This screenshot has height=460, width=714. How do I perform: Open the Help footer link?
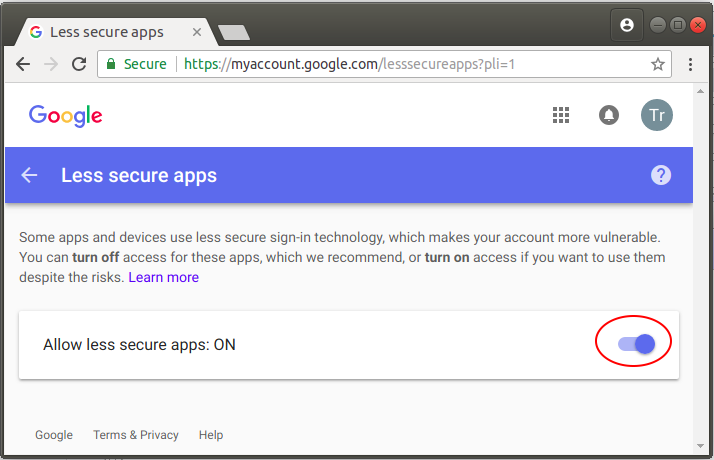[211, 435]
